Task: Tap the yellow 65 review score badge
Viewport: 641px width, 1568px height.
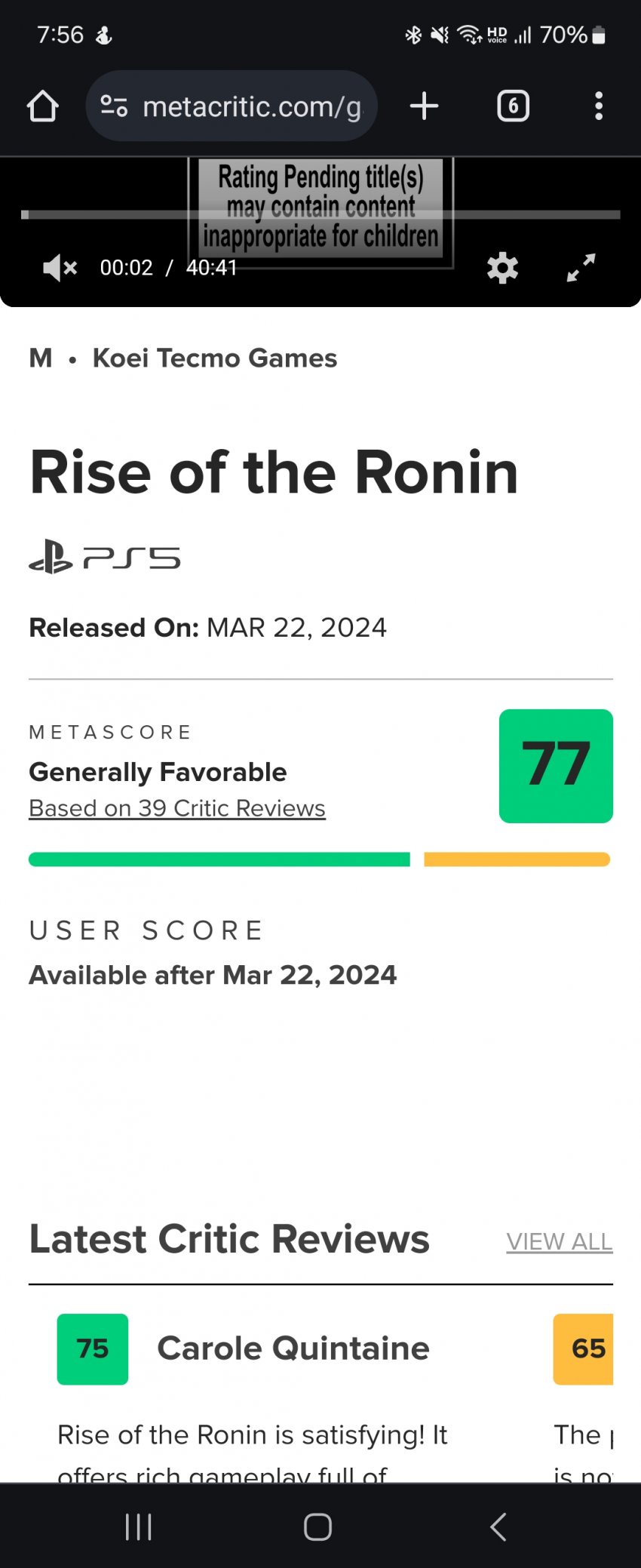Action: [584, 1349]
